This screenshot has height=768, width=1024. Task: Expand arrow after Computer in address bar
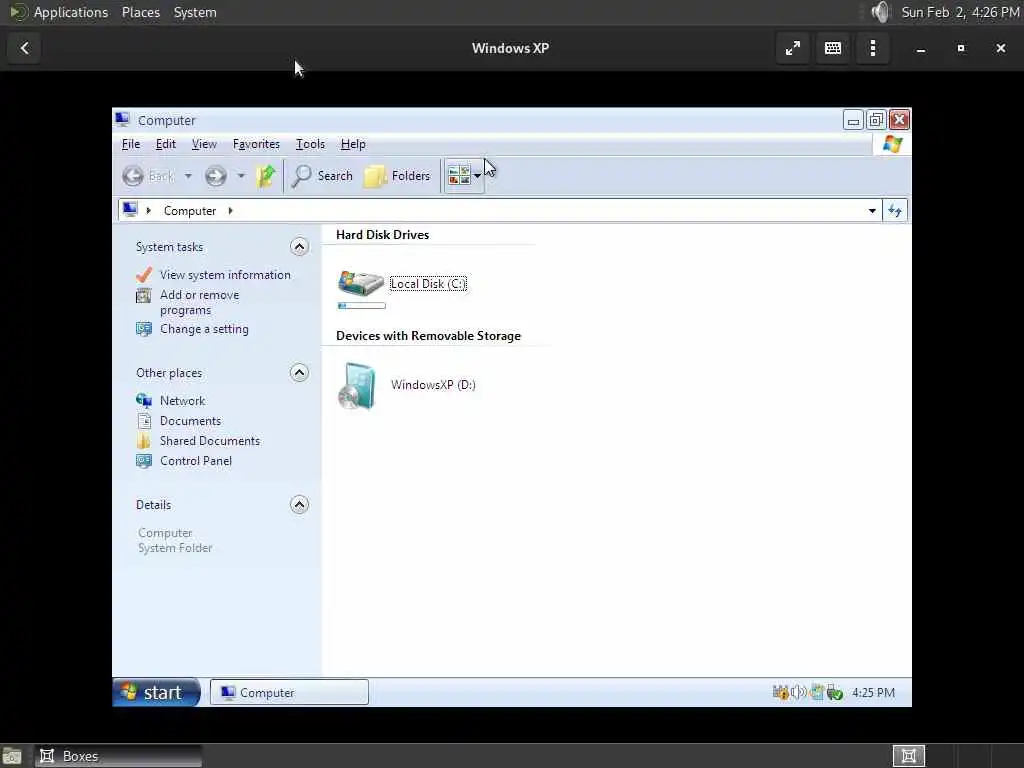231,210
